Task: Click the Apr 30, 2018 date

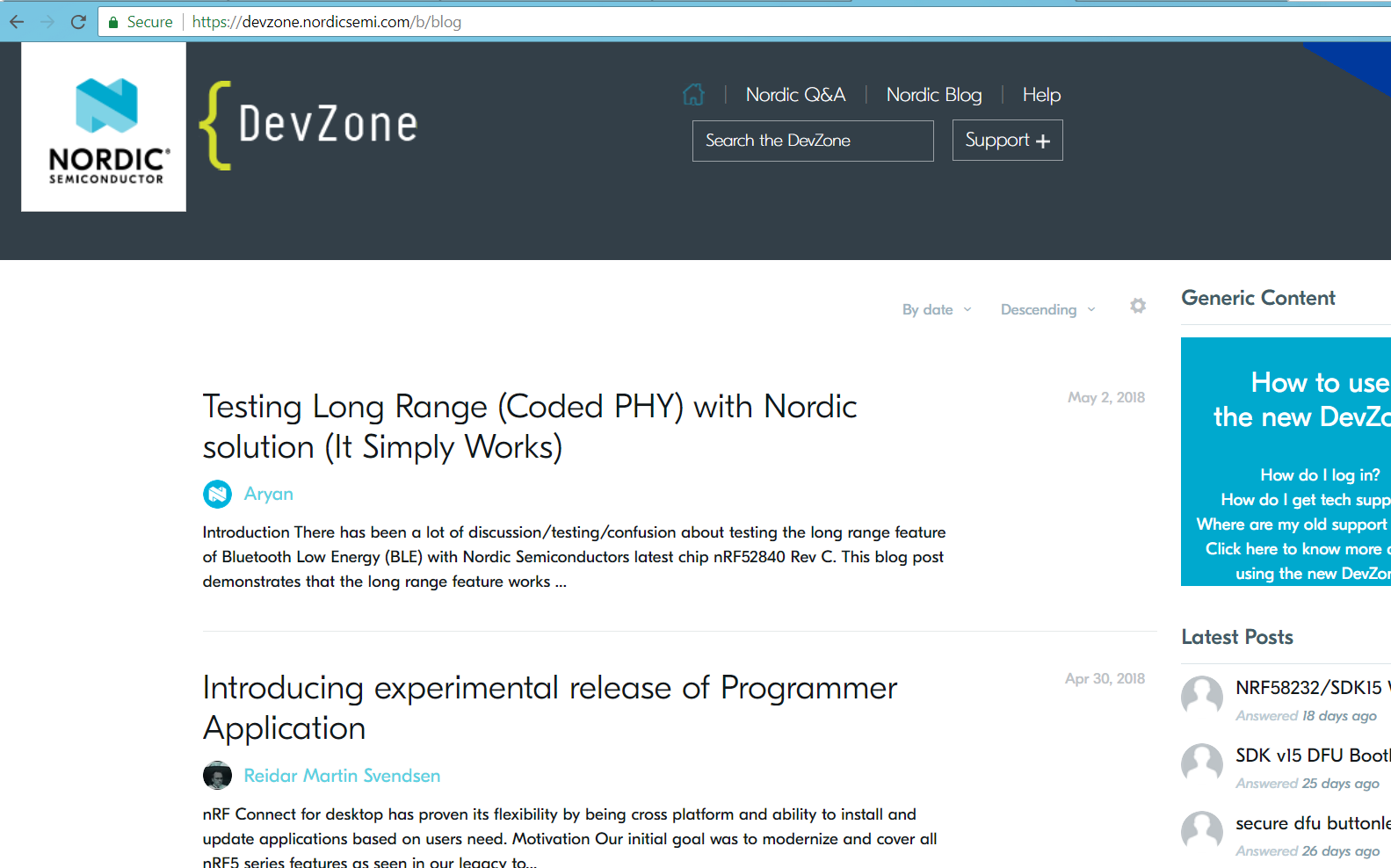Action: 1105,678
